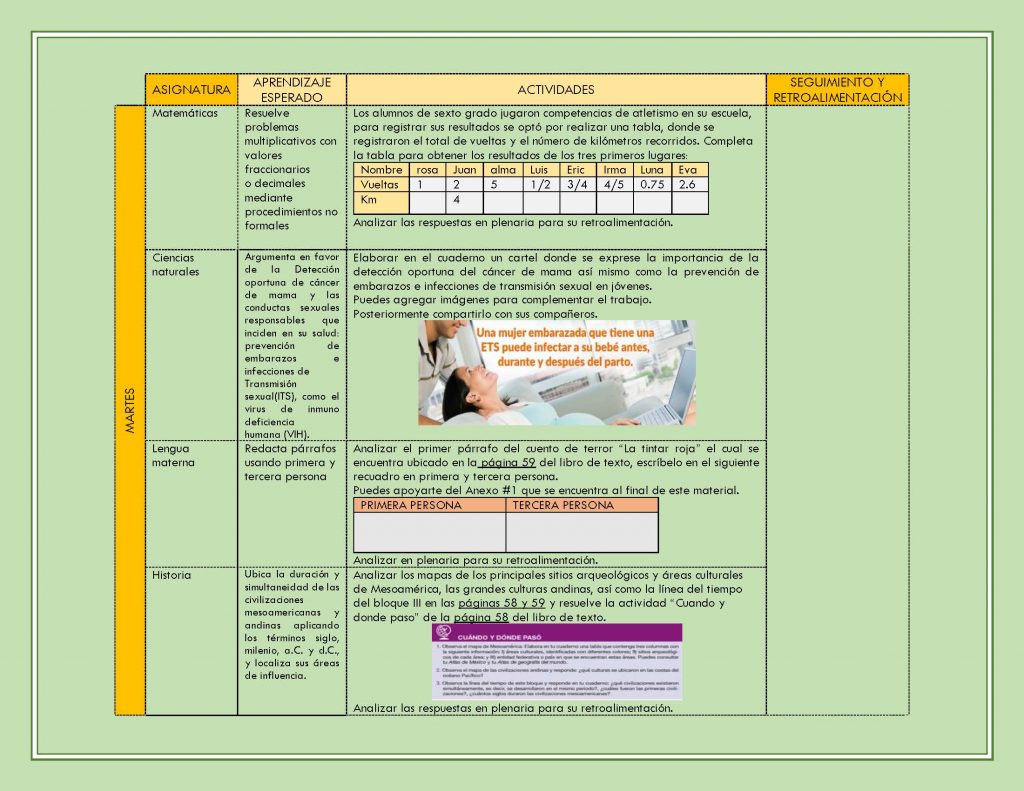Click the ASIGNATURA column header

(191, 89)
